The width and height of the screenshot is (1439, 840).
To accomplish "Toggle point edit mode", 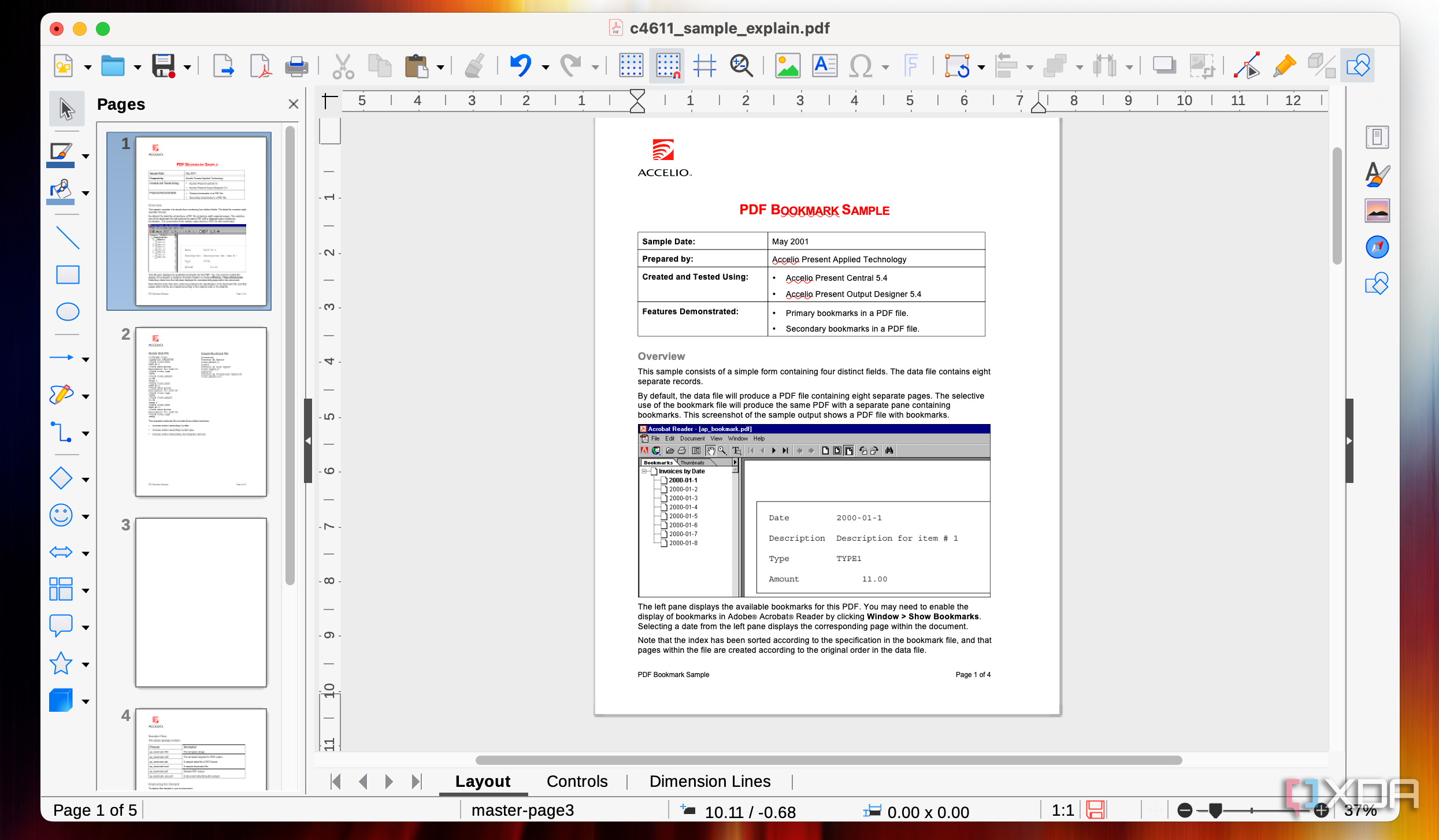I will 1248,66.
